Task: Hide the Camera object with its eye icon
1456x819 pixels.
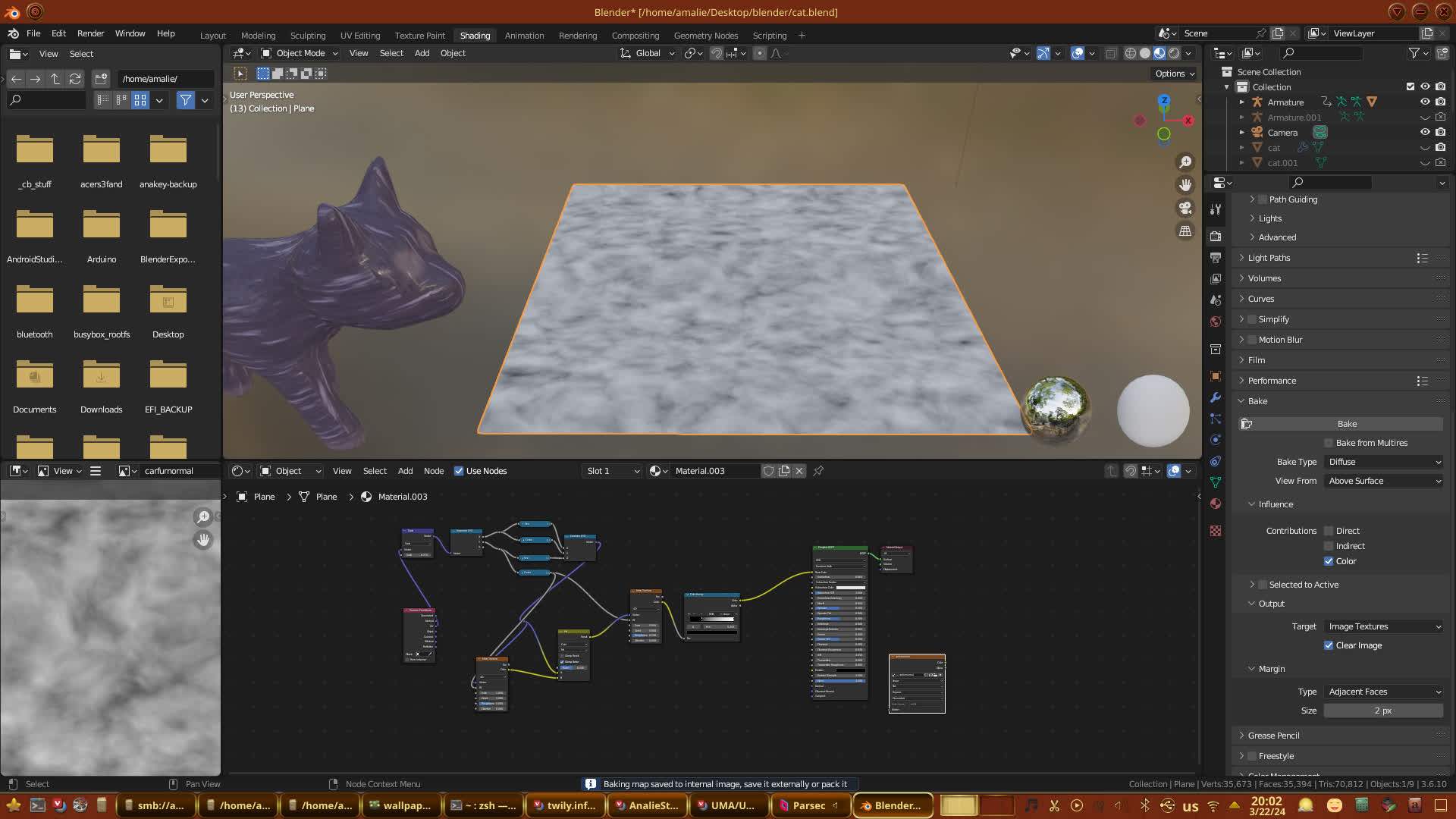Action: click(1425, 132)
